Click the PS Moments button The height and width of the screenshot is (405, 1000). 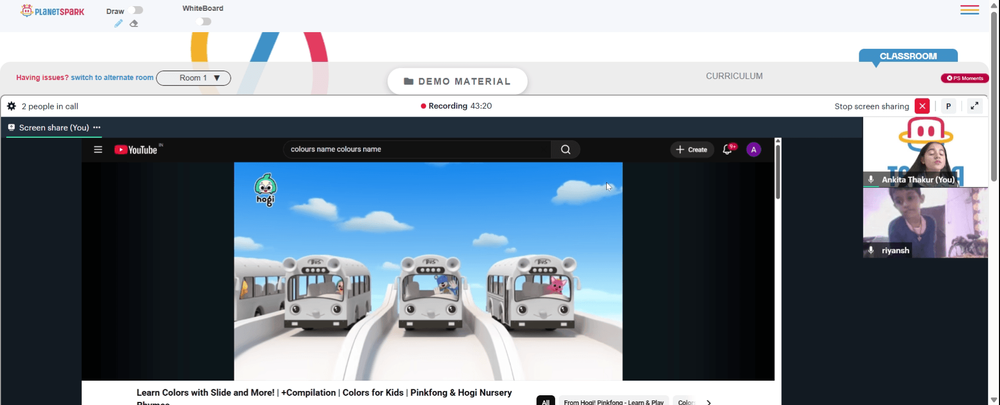click(965, 78)
